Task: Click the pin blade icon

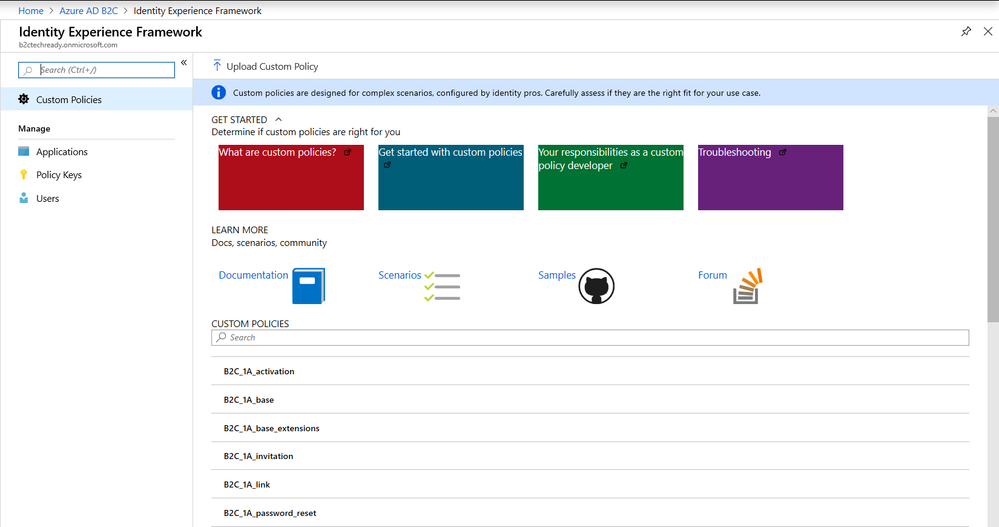Action: (966, 31)
